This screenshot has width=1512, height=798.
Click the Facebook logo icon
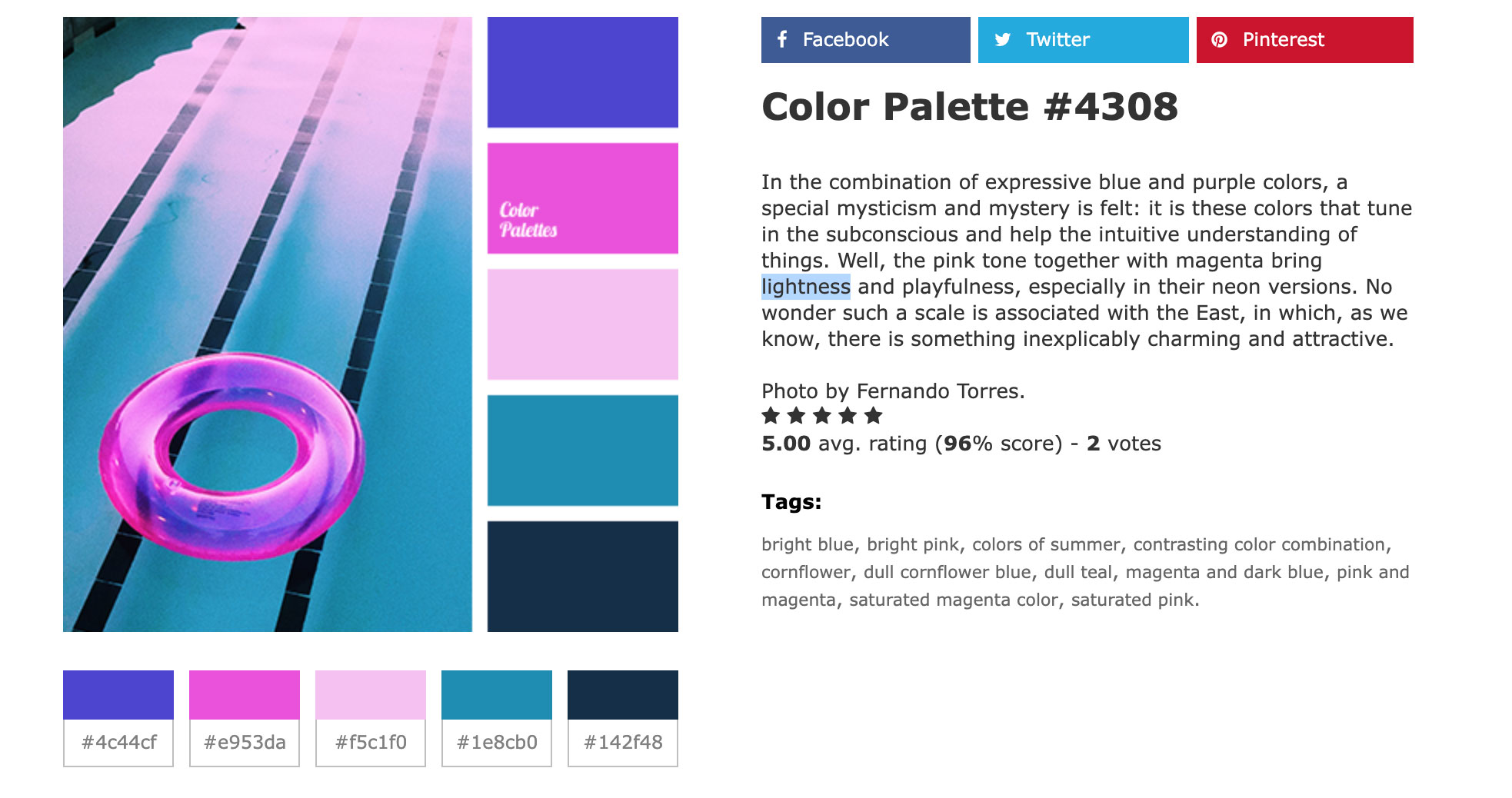pyautogui.click(x=782, y=39)
